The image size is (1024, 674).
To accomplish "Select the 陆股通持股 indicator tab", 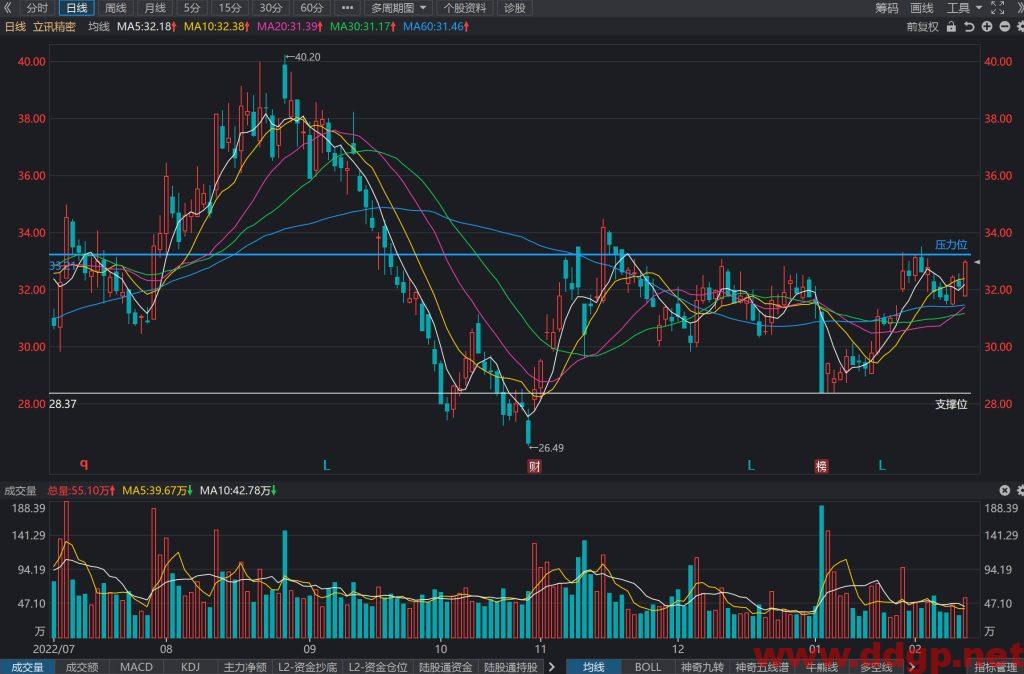I will (511, 667).
